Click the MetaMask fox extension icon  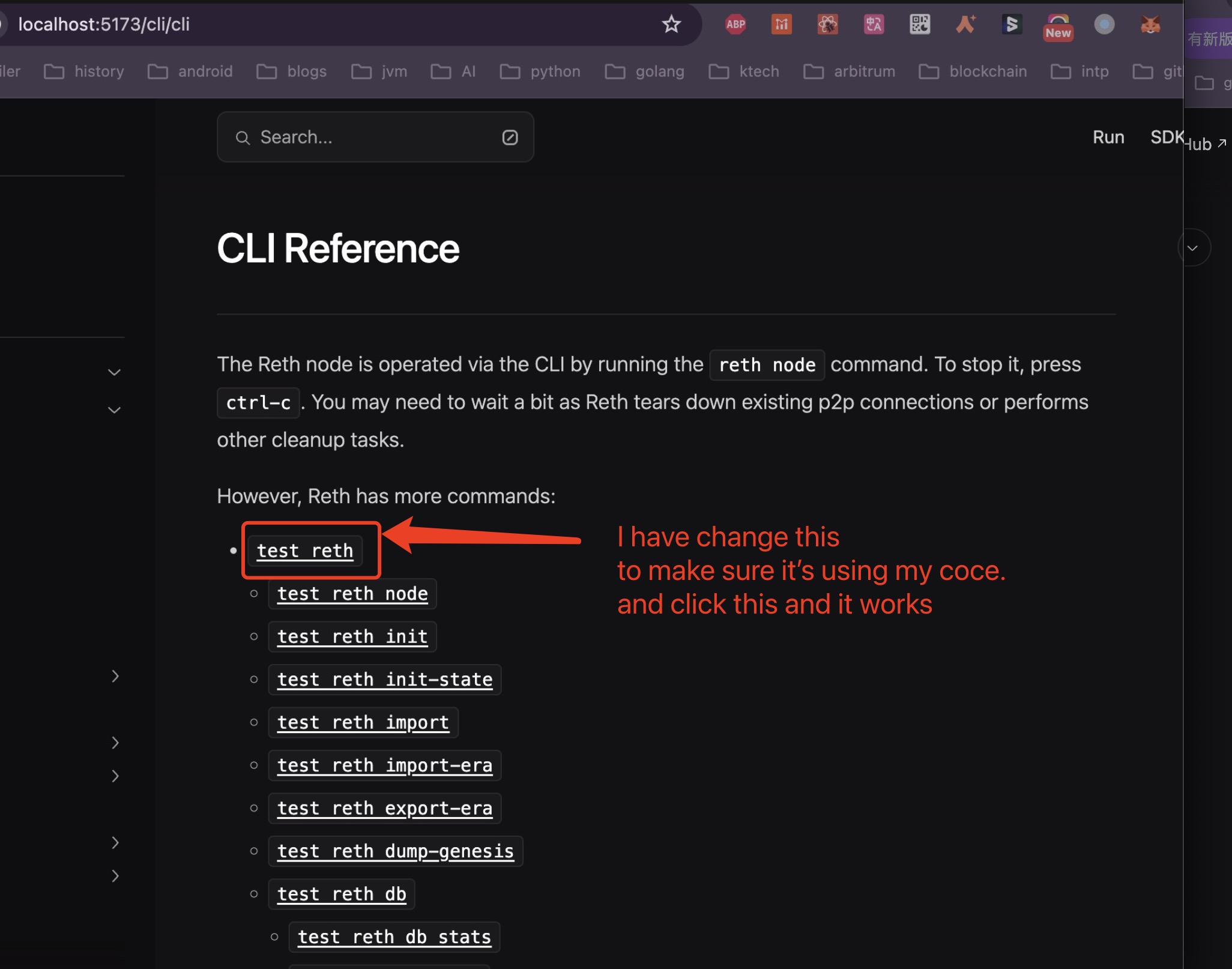coord(1150,24)
